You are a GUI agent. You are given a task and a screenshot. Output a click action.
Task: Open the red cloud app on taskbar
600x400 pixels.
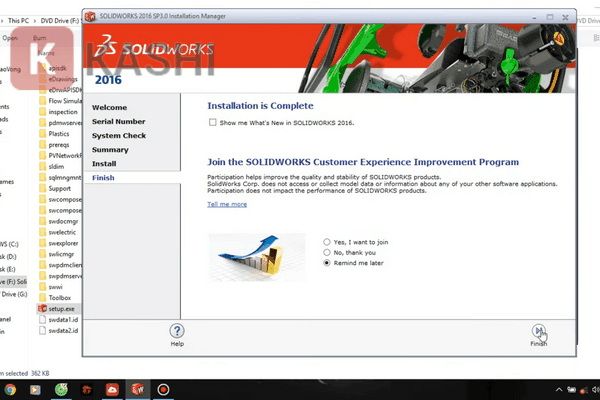[112, 390]
